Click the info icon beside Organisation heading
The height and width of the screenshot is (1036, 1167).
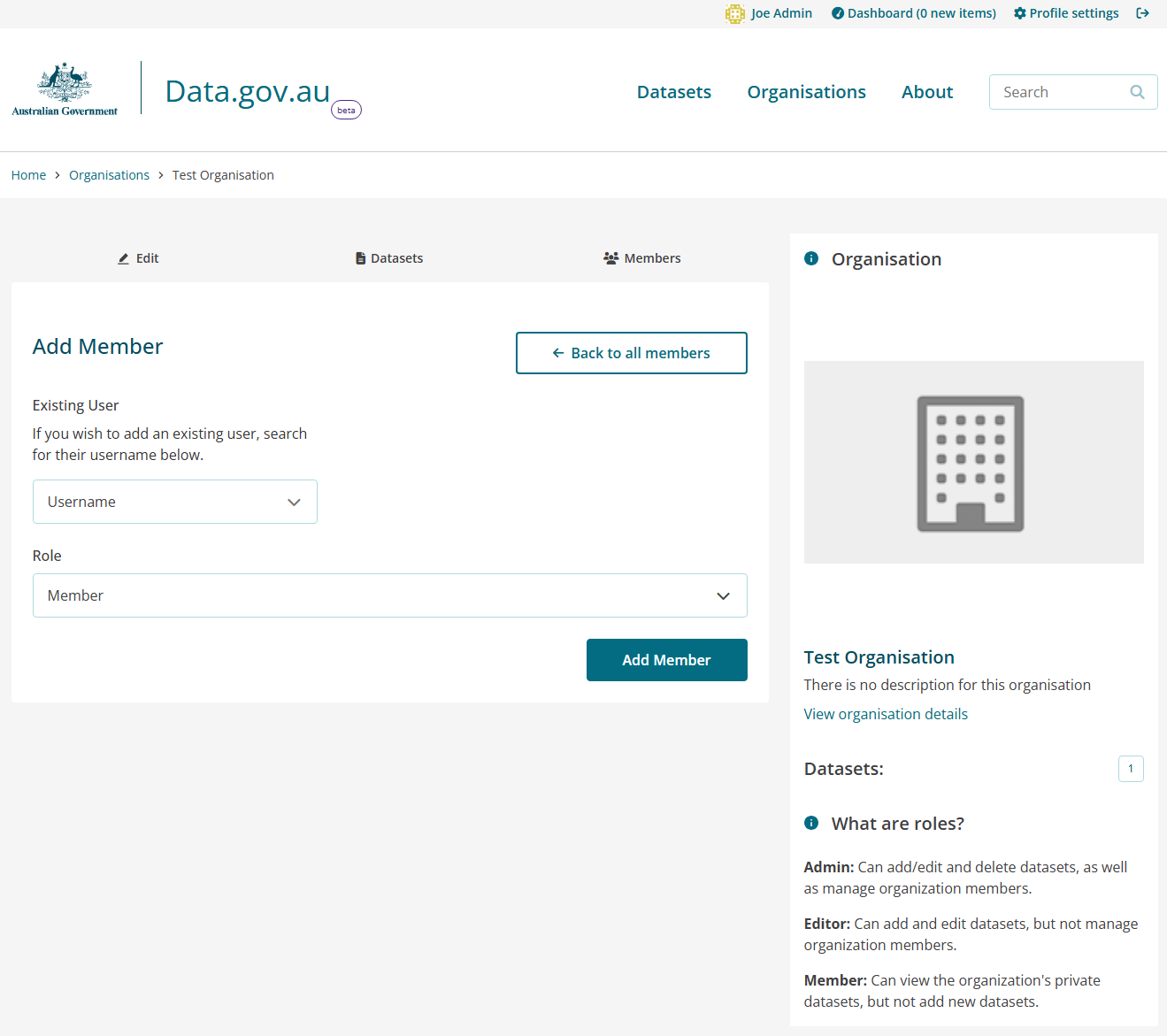tap(810, 258)
